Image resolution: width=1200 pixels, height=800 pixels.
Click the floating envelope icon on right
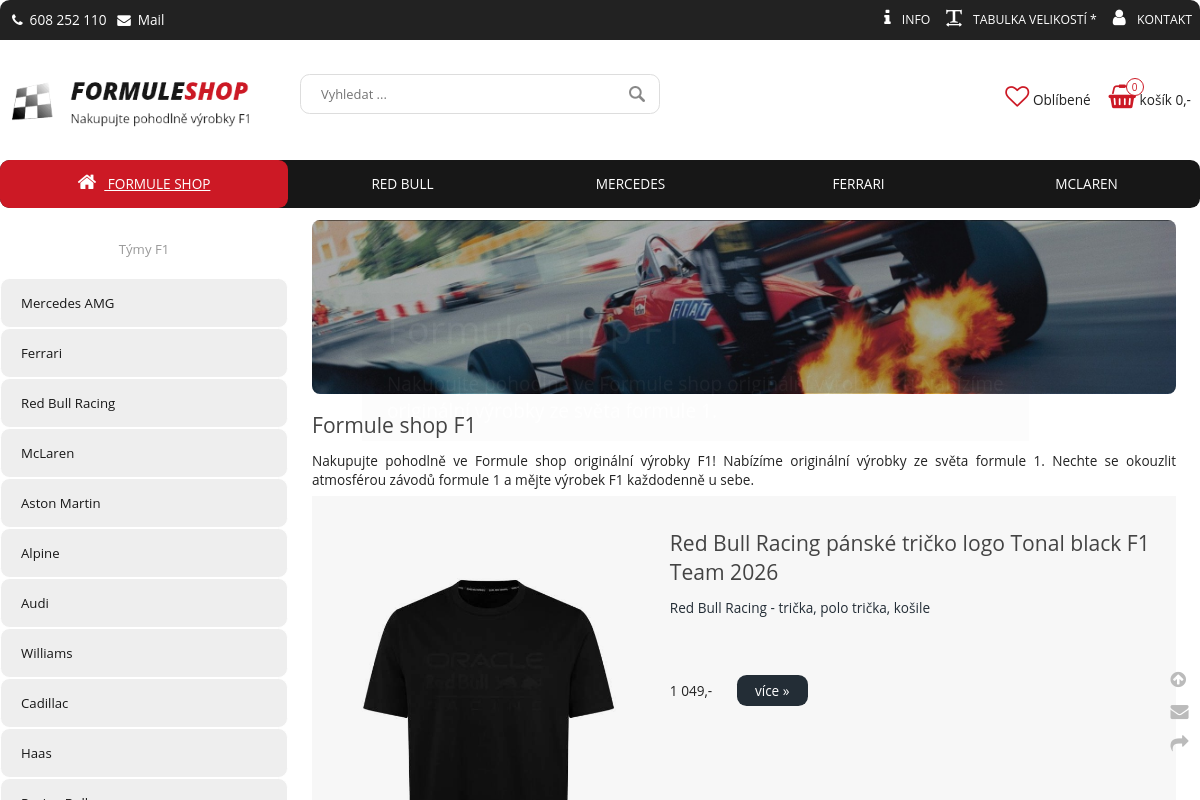click(x=1179, y=712)
